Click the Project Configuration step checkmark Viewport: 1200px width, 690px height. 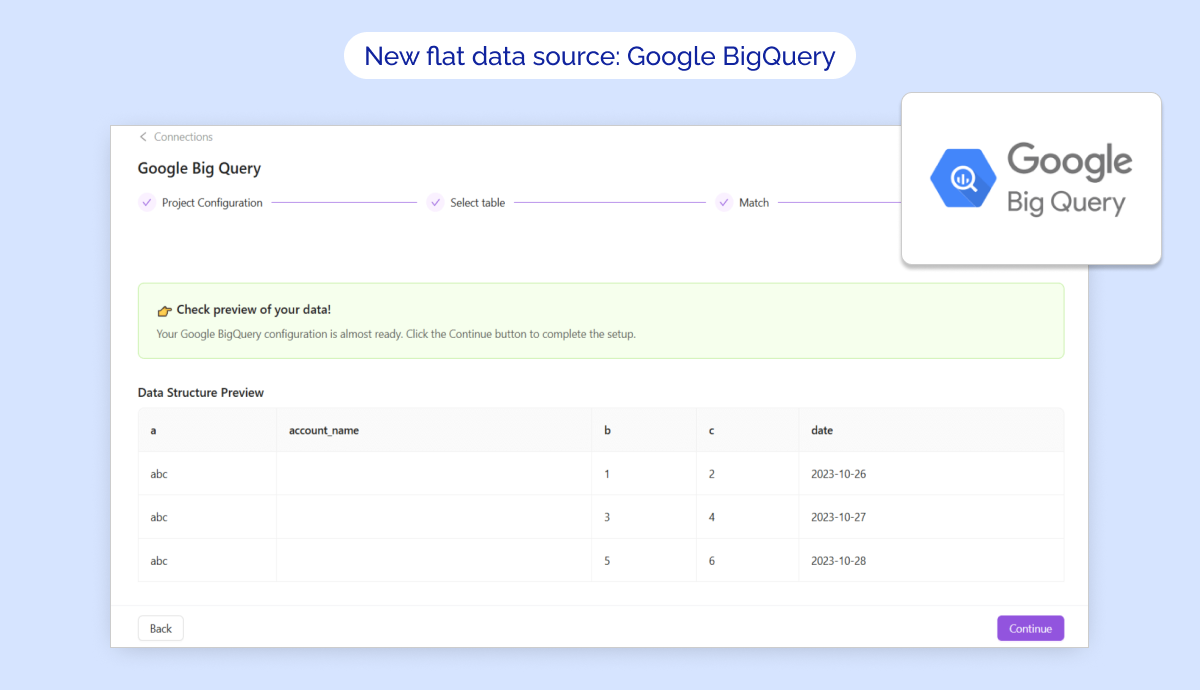coord(147,203)
